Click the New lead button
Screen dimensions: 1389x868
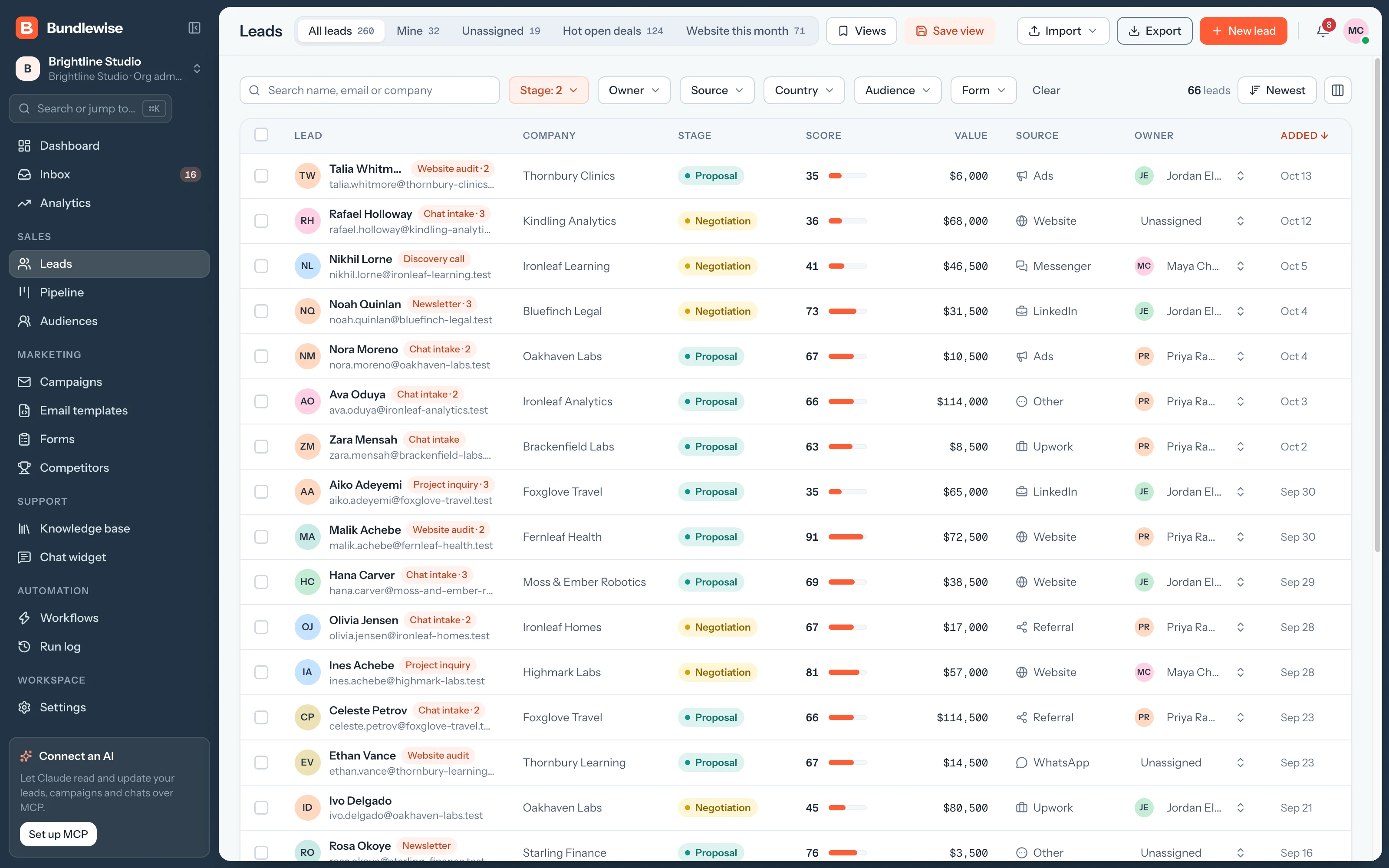(x=1243, y=31)
